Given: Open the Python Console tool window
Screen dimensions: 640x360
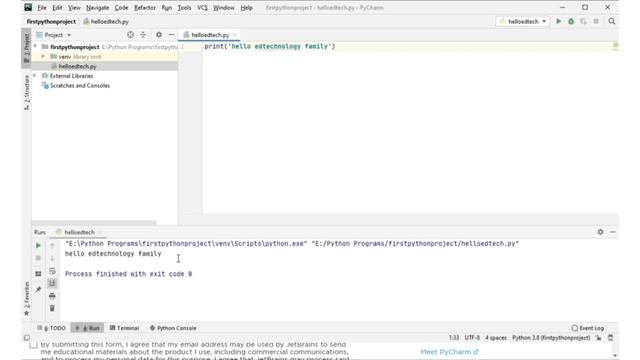Looking at the screenshot, I should click(173, 328).
